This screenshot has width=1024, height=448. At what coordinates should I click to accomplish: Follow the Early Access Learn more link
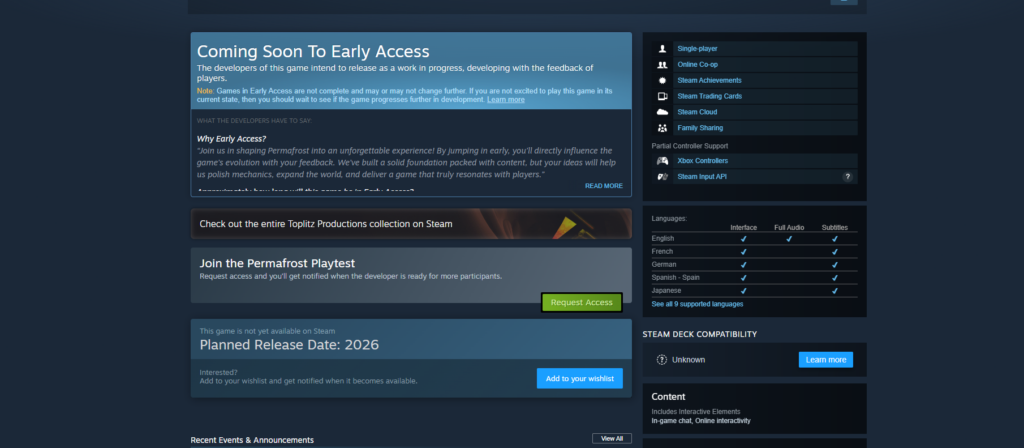505,100
